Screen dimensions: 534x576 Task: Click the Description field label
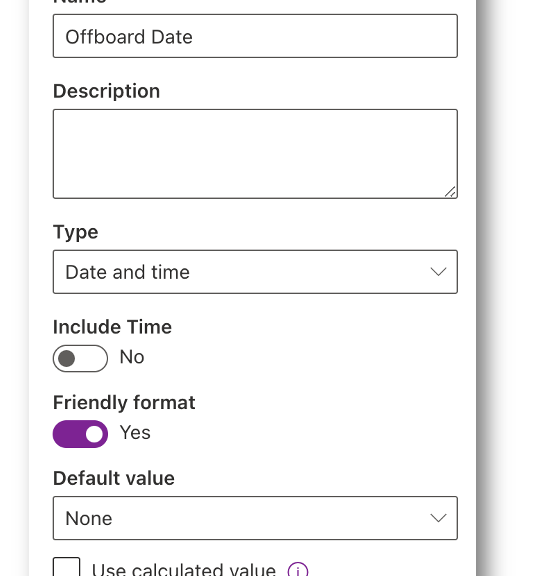click(x=107, y=91)
